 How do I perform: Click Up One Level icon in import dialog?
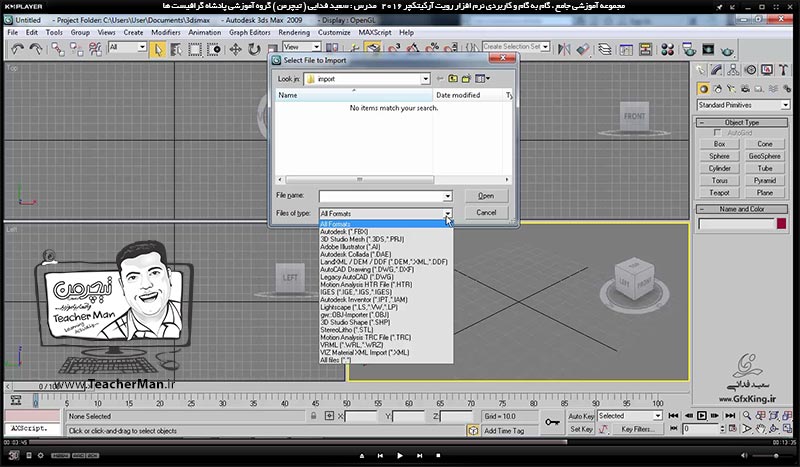coord(453,79)
